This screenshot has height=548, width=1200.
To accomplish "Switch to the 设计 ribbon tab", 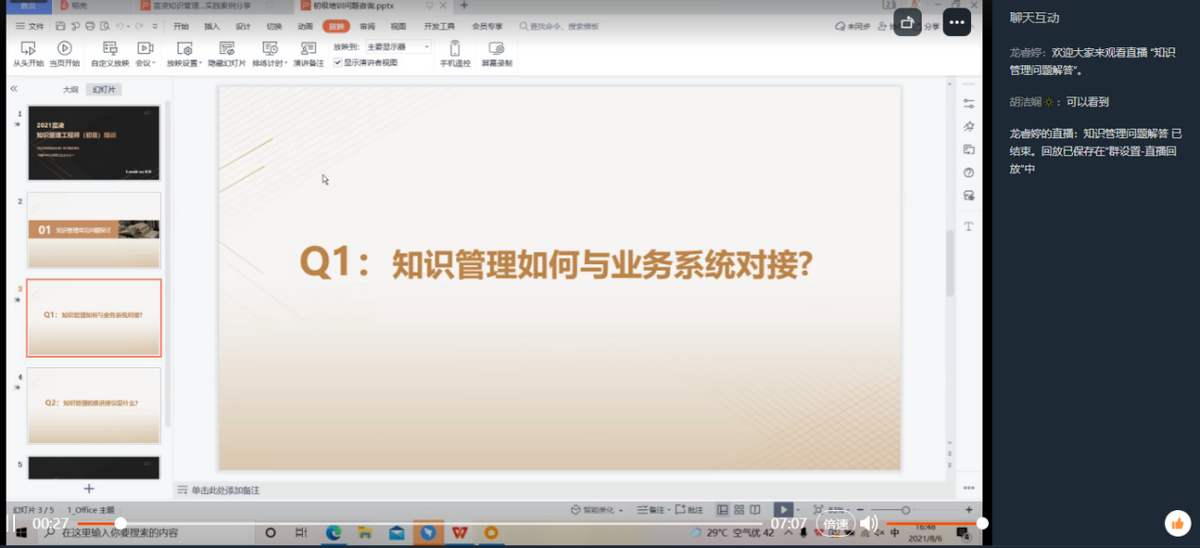I will 243,26.
